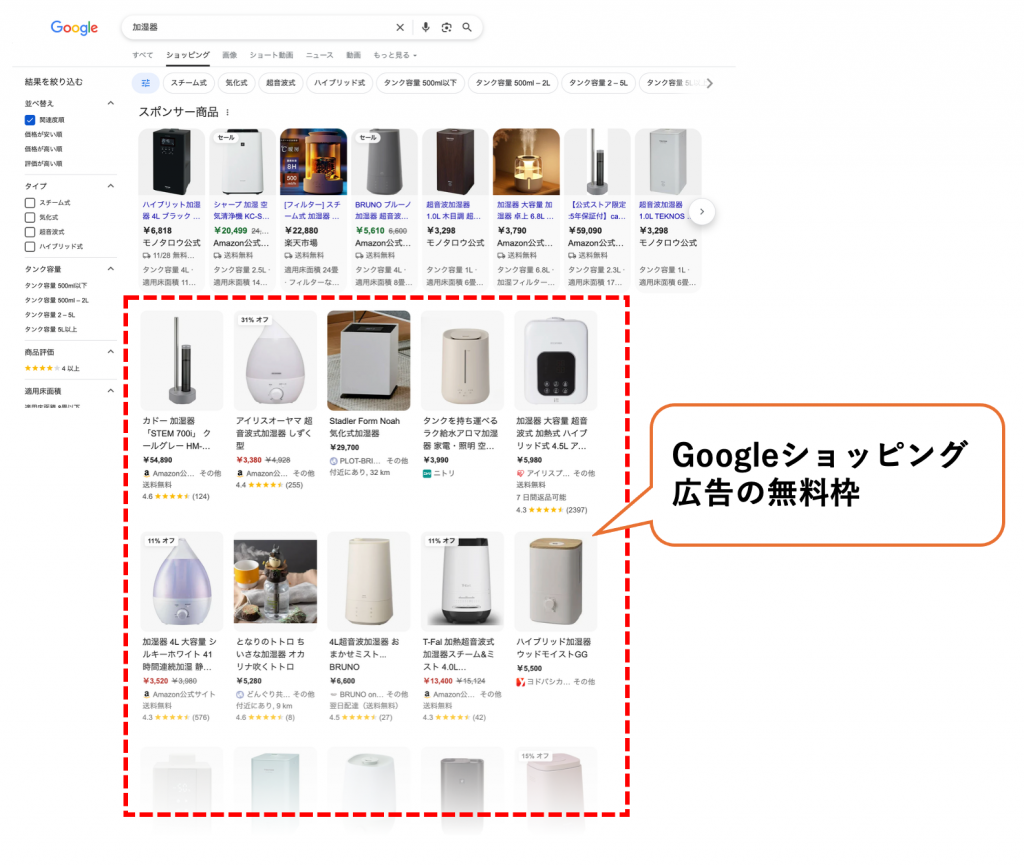Open the blue filter settings icon
The height and width of the screenshot is (866, 1024).
click(x=144, y=82)
